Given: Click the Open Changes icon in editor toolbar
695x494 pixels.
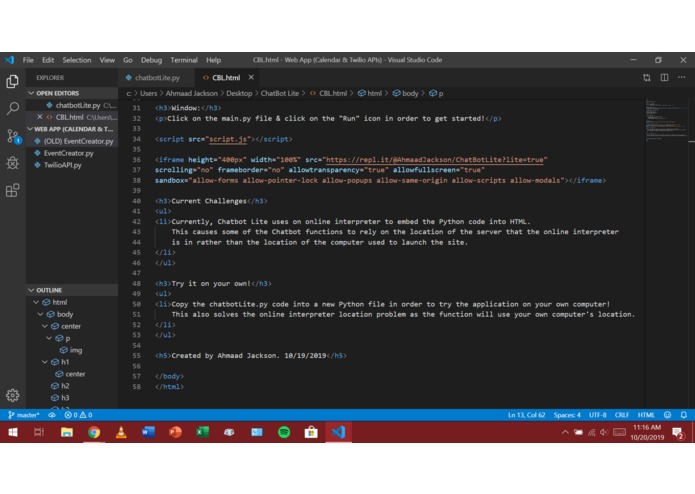Looking at the screenshot, I should pyautogui.click(x=647, y=78).
